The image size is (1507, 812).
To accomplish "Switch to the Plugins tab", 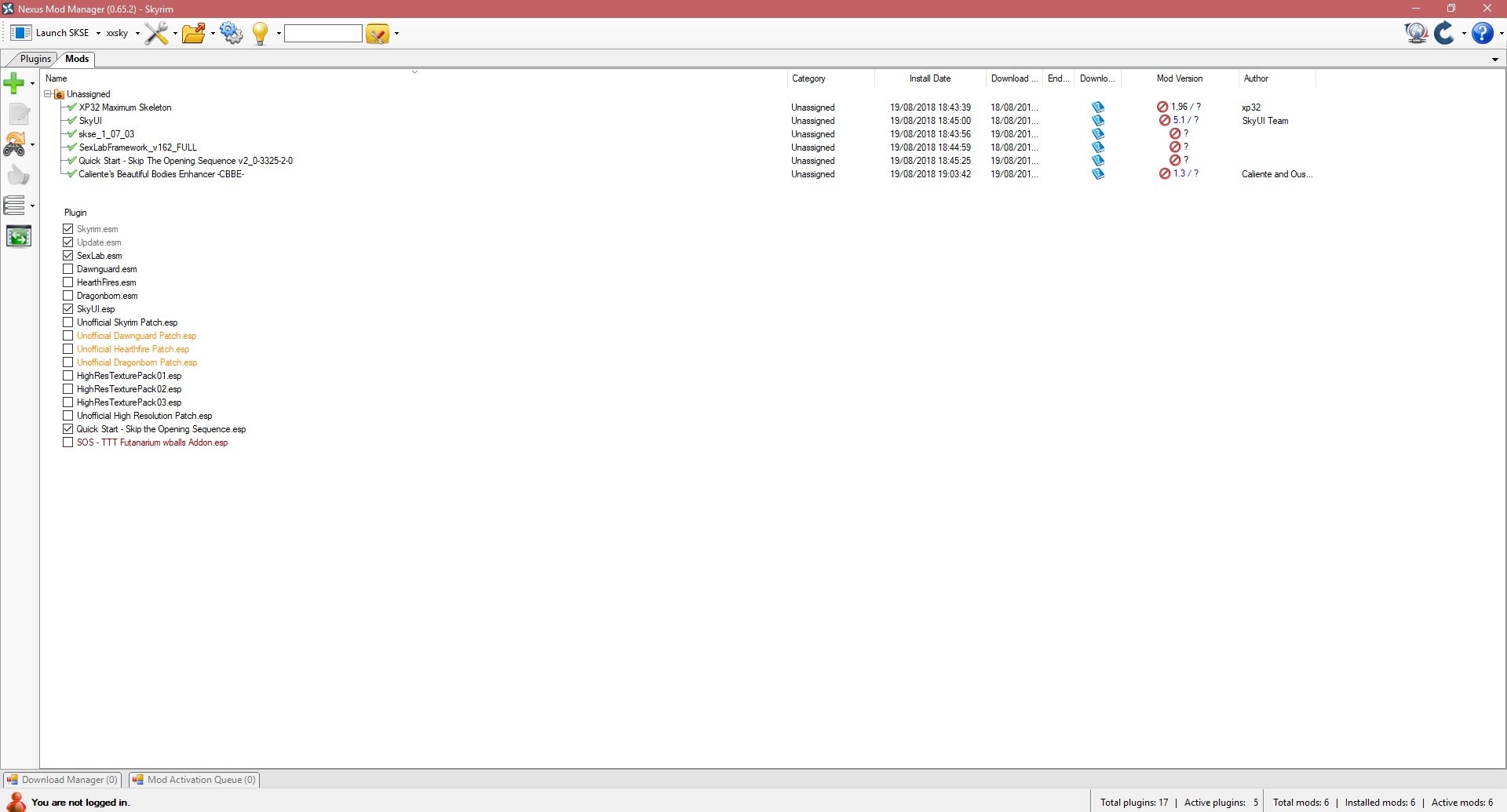I will click(x=35, y=59).
